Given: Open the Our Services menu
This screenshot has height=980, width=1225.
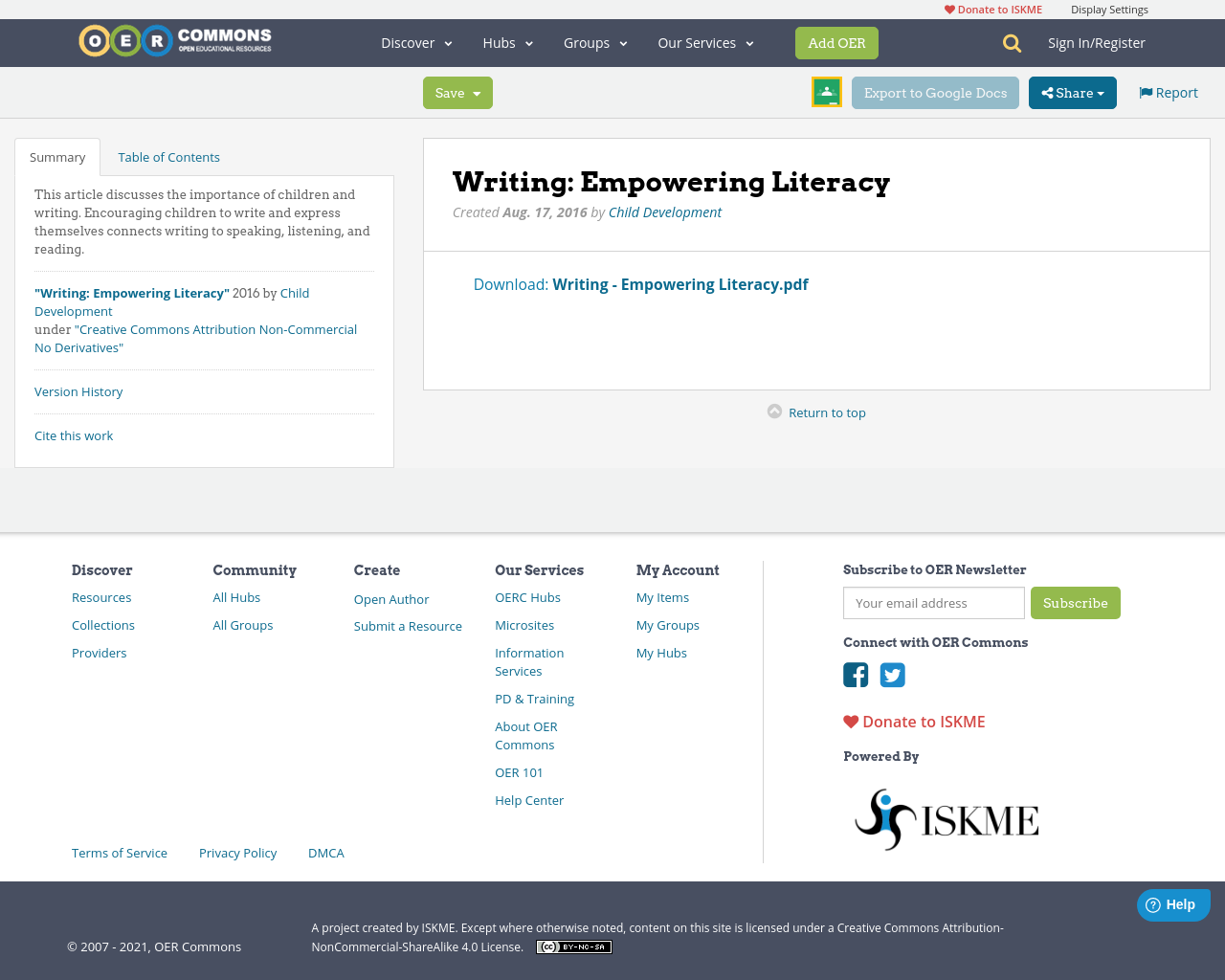Looking at the screenshot, I should (x=705, y=42).
